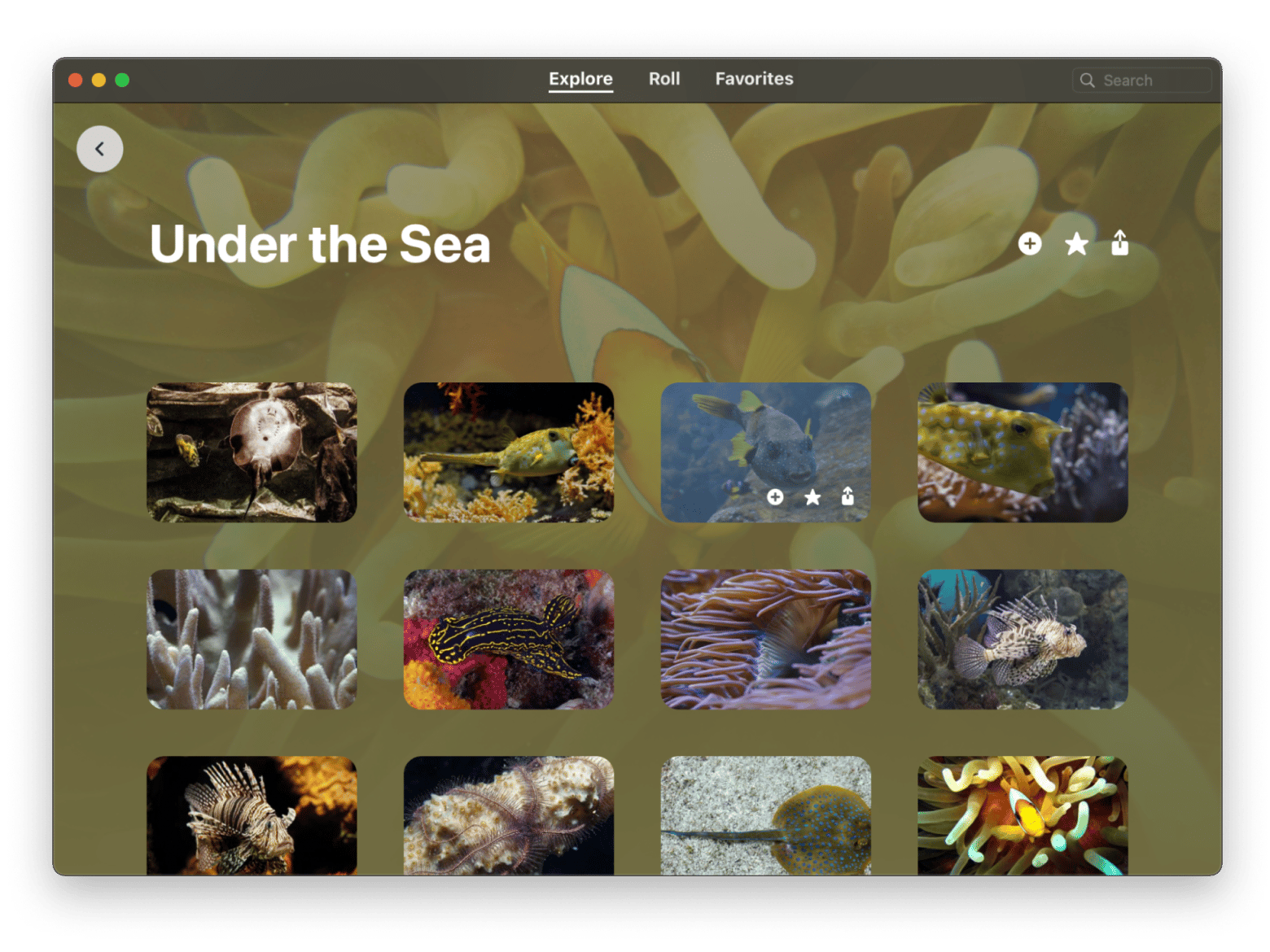Add Under the Sea collection with plus icon
Screen dimensions: 1270x952
pos(1030,243)
